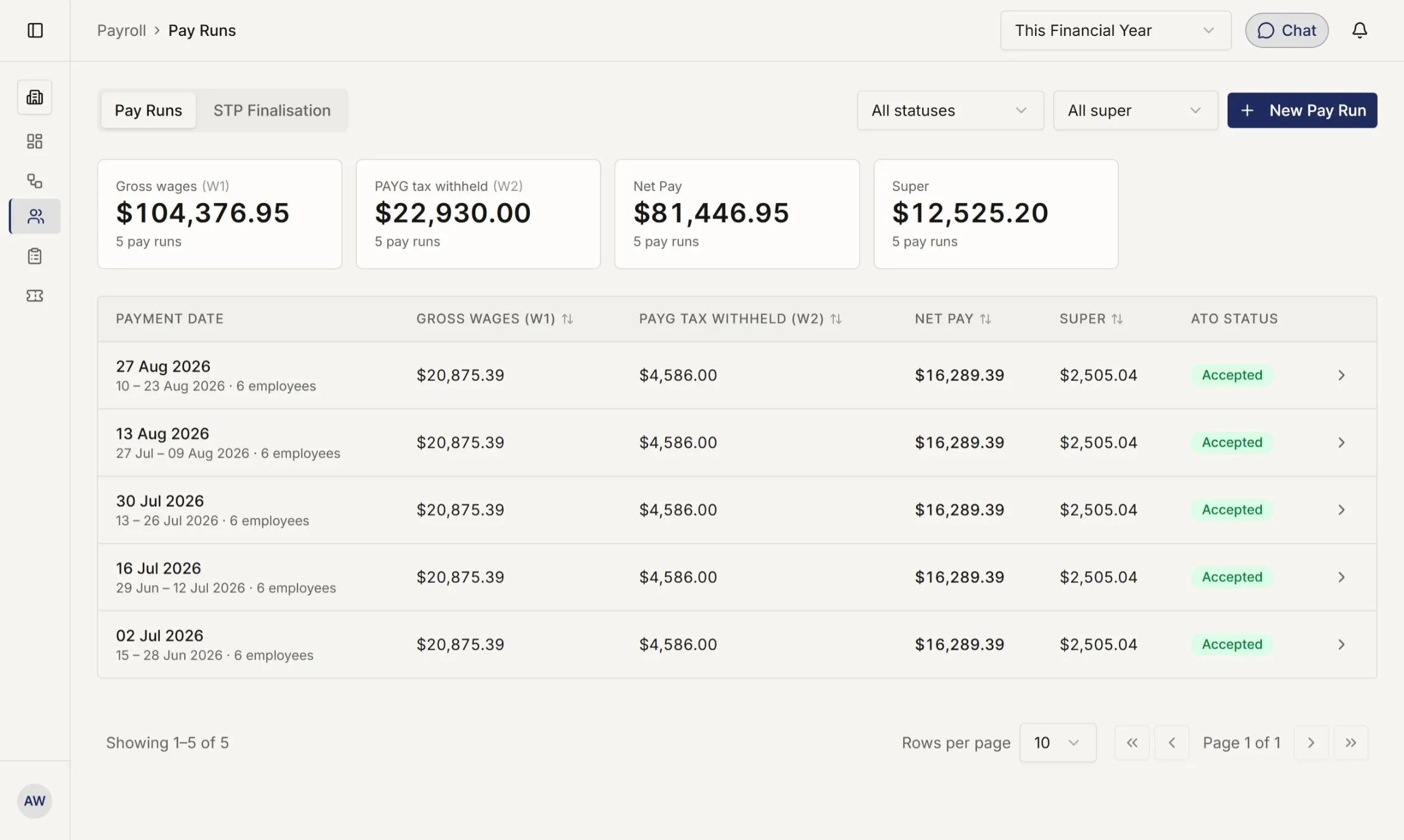
Task: Select 16 Jul 2026 payment date
Action: tap(158, 568)
